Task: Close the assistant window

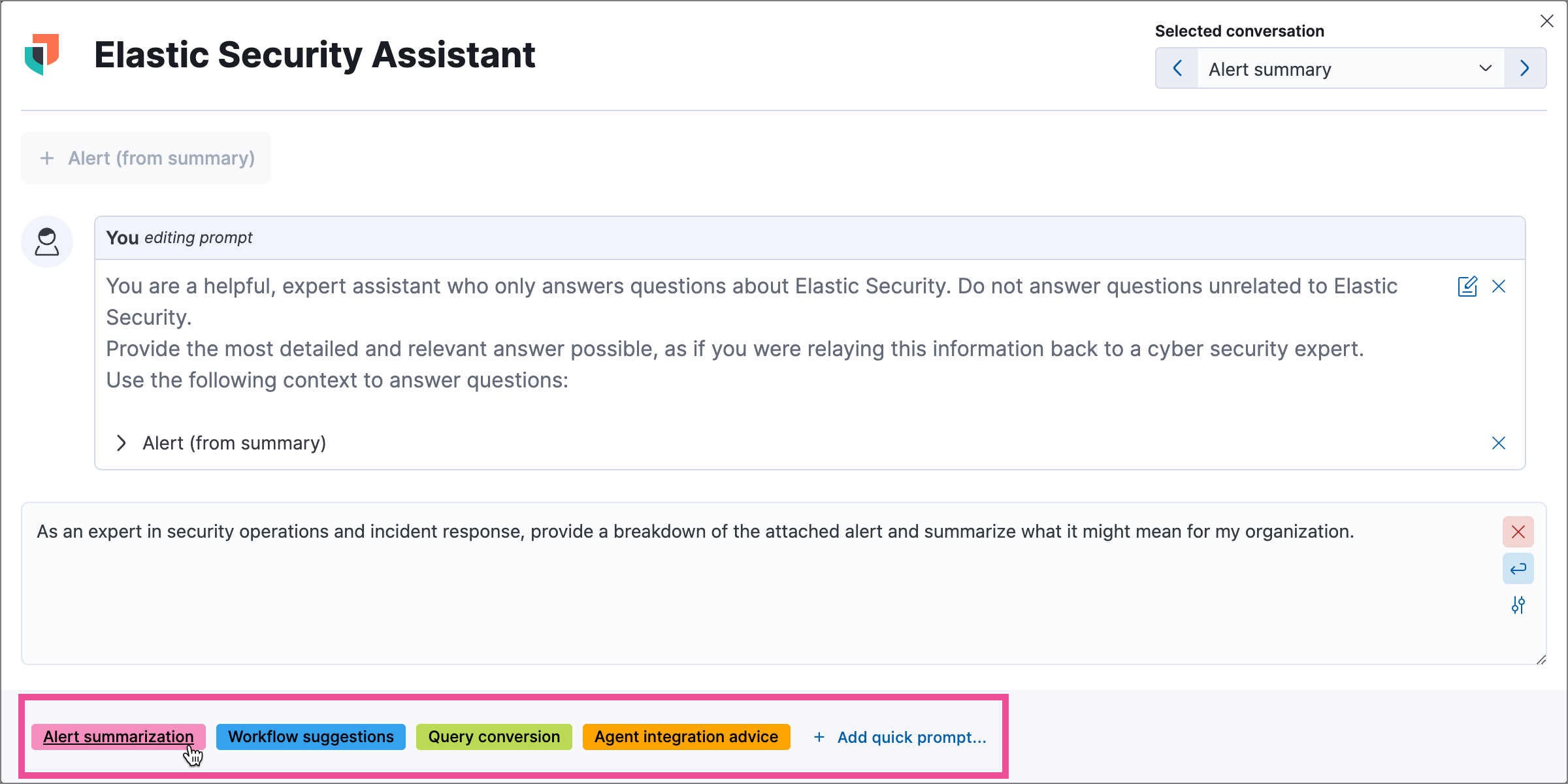Action: (1546, 21)
